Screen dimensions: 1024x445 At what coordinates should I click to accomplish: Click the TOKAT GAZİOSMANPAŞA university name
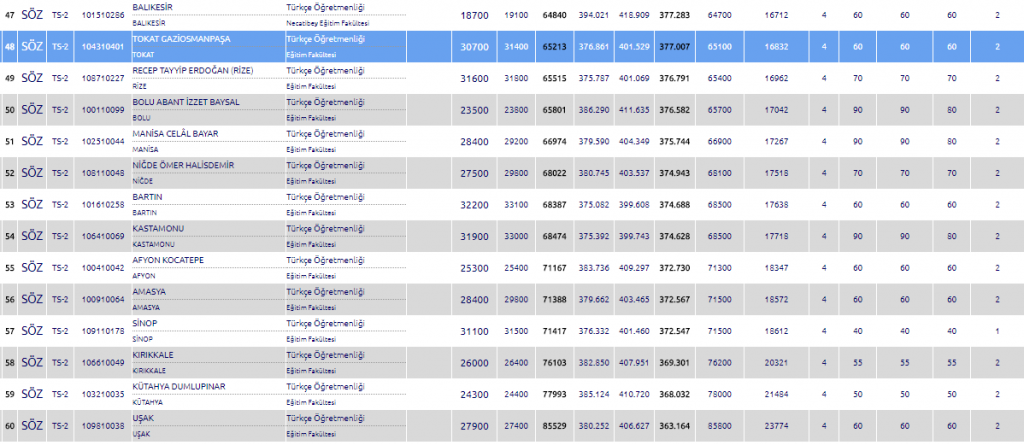coord(180,38)
